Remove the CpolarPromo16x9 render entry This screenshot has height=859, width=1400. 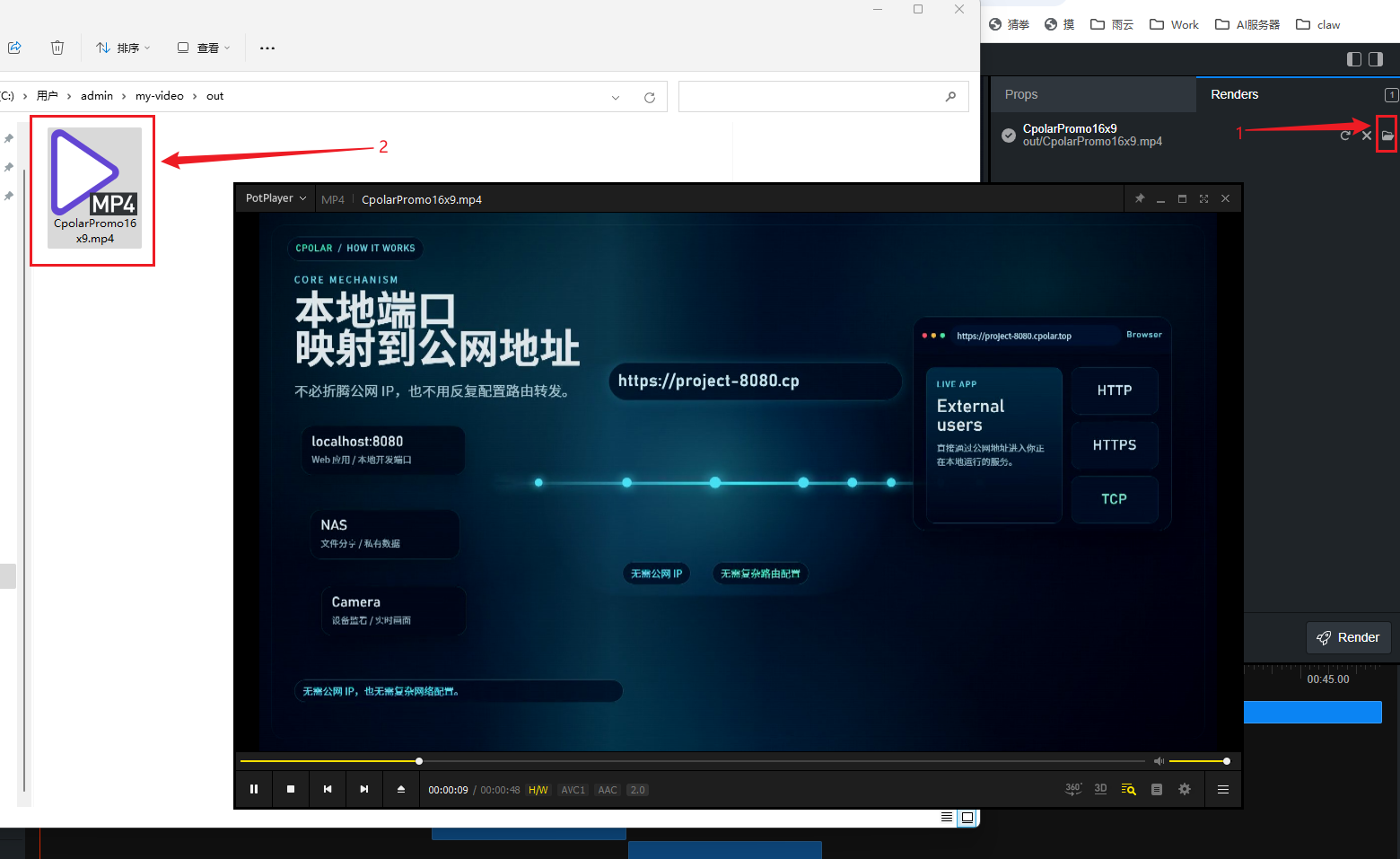tap(1367, 136)
